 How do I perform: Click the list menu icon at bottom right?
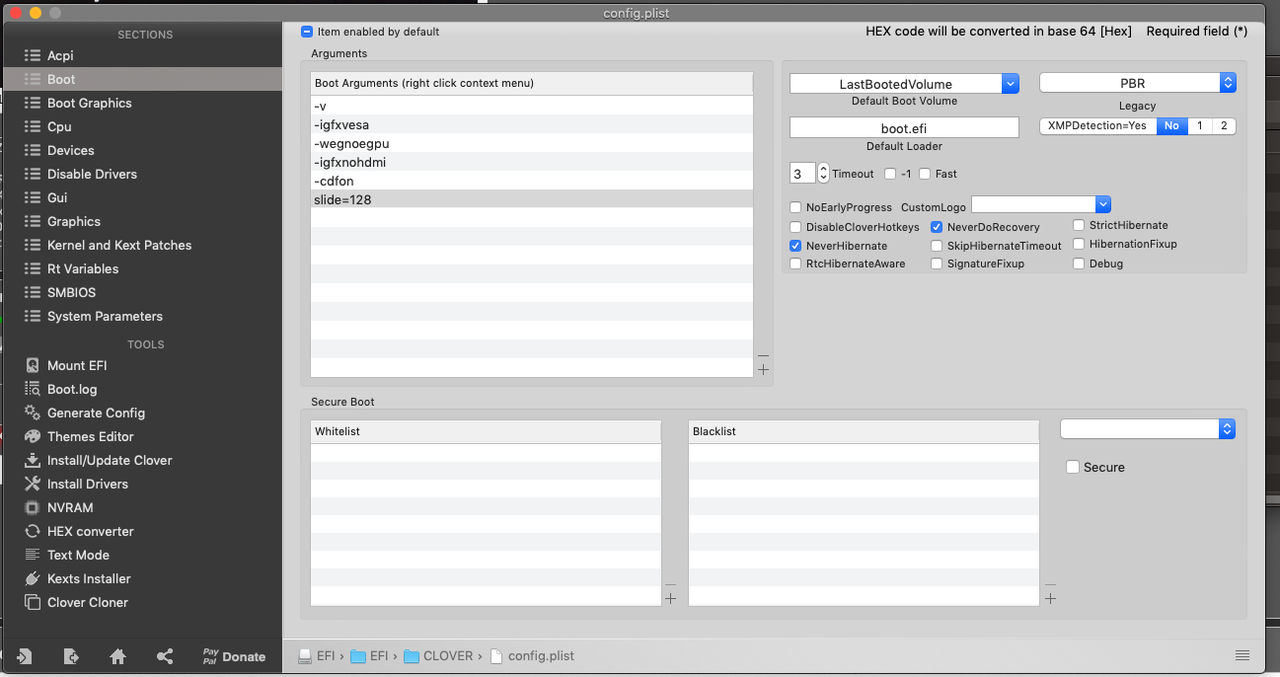pyautogui.click(x=1242, y=656)
